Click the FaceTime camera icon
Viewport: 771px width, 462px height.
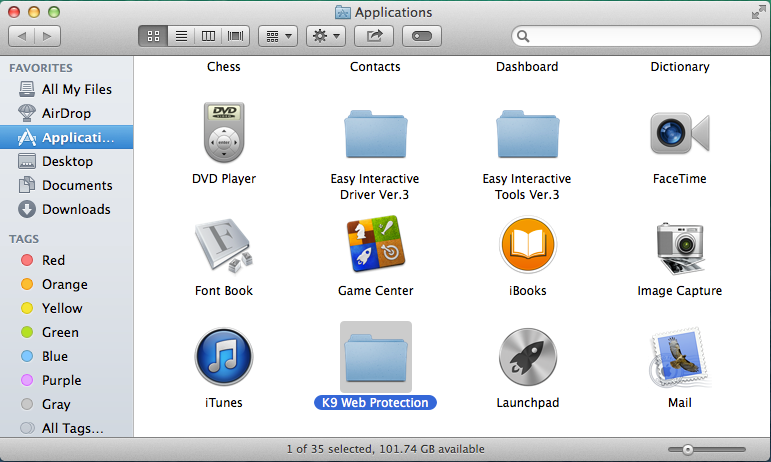point(680,133)
